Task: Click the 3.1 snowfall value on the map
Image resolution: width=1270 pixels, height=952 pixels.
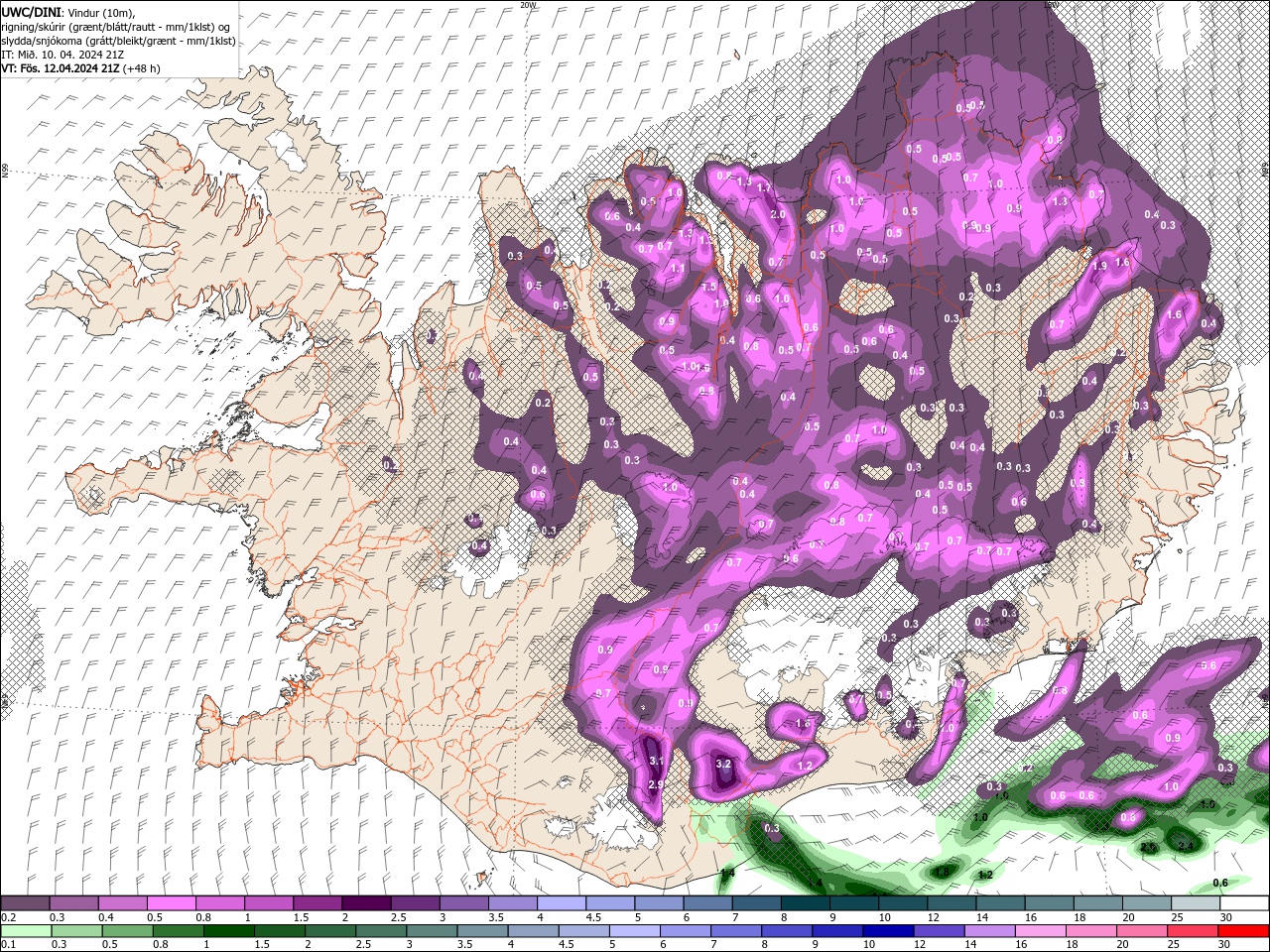Action: click(656, 761)
